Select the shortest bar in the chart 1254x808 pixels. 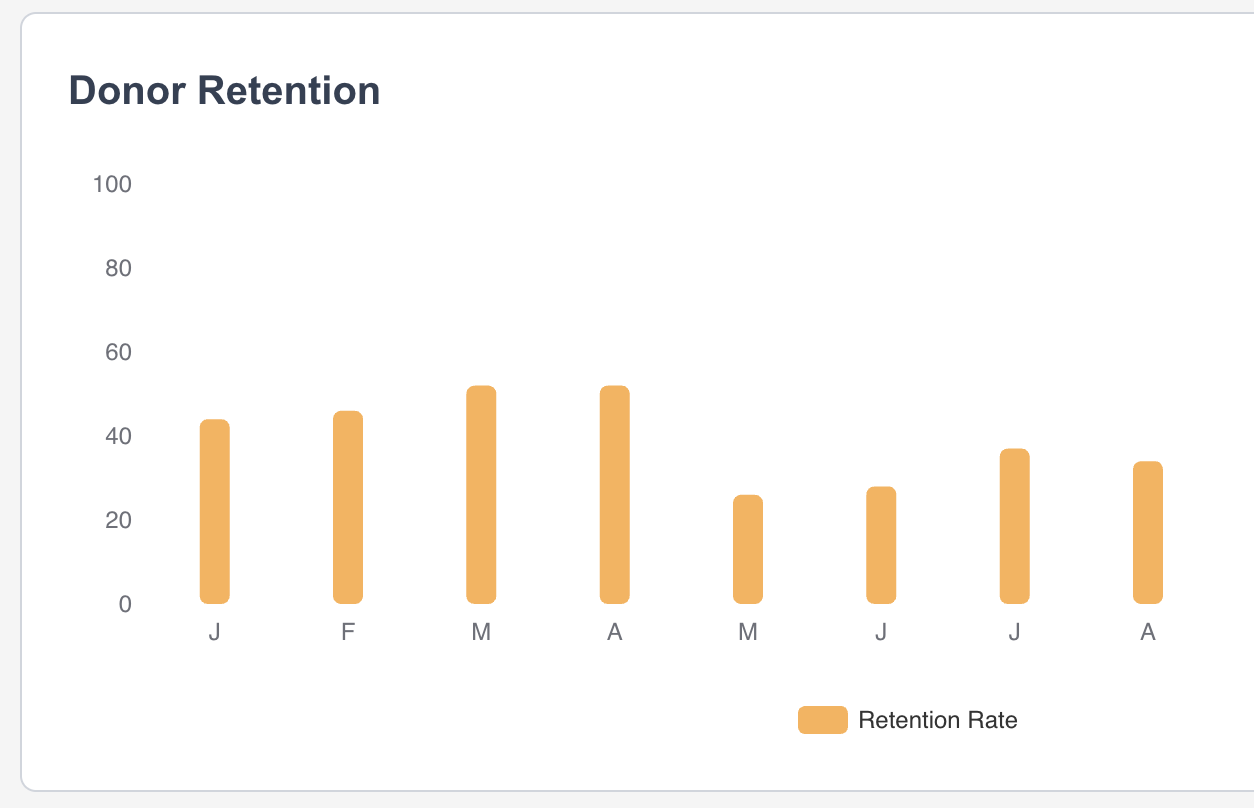748,549
